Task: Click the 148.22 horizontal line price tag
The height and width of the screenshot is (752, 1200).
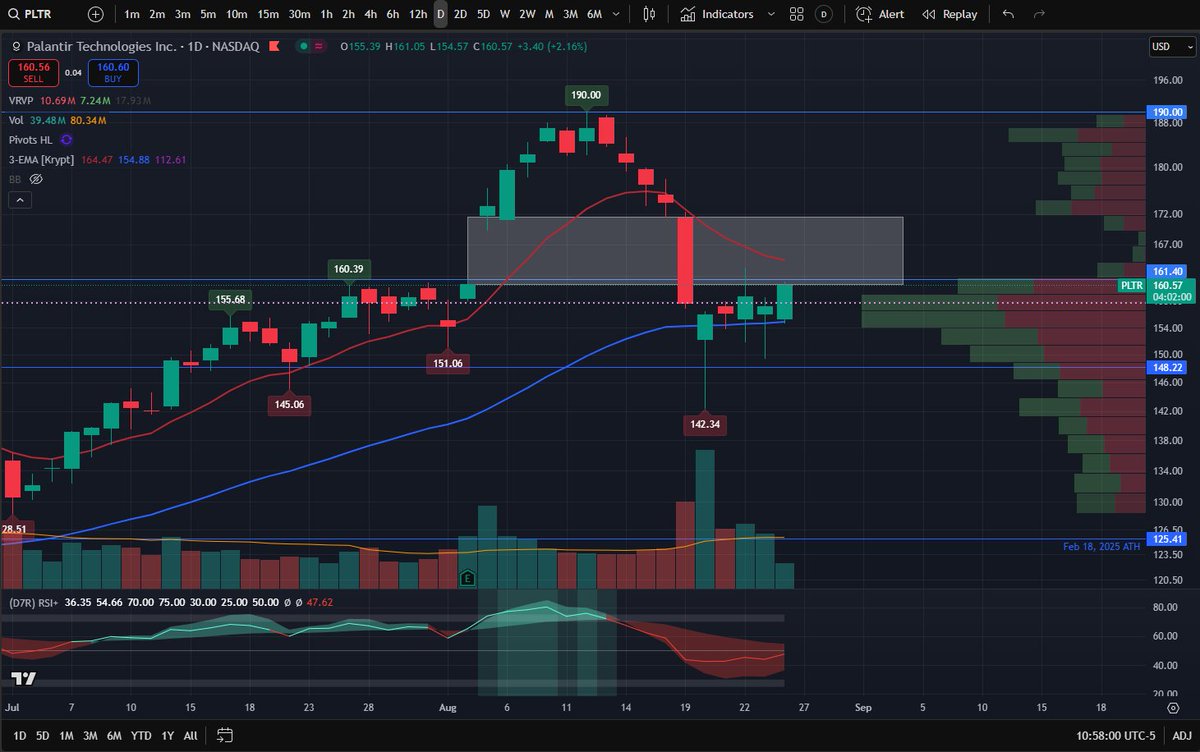Action: pos(1166,367)
